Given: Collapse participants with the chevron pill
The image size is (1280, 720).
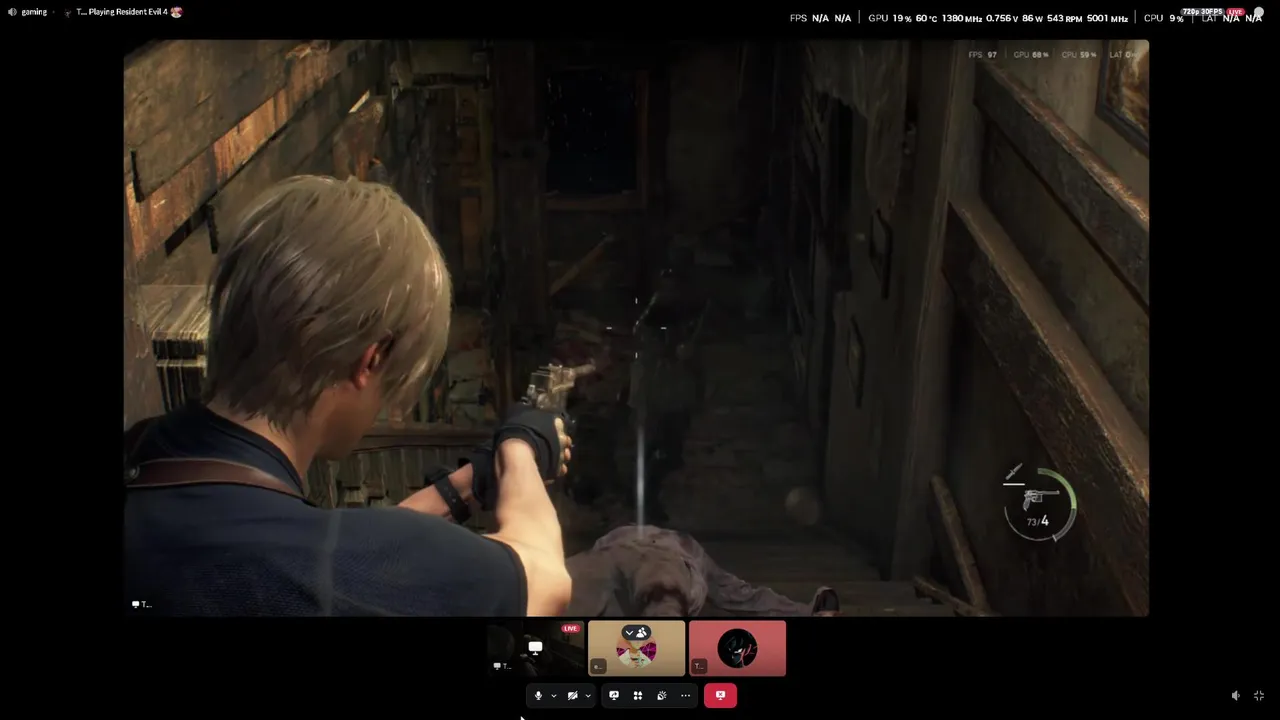Looking at the screenshot, I should (x=637, y=632).
